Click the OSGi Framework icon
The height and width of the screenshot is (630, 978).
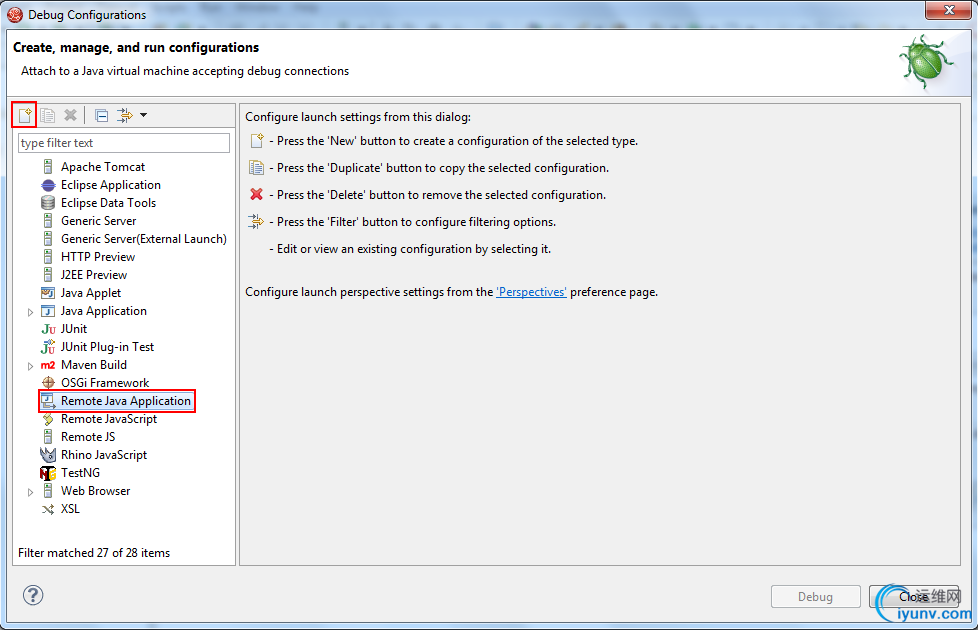click(x=48, y=383)
